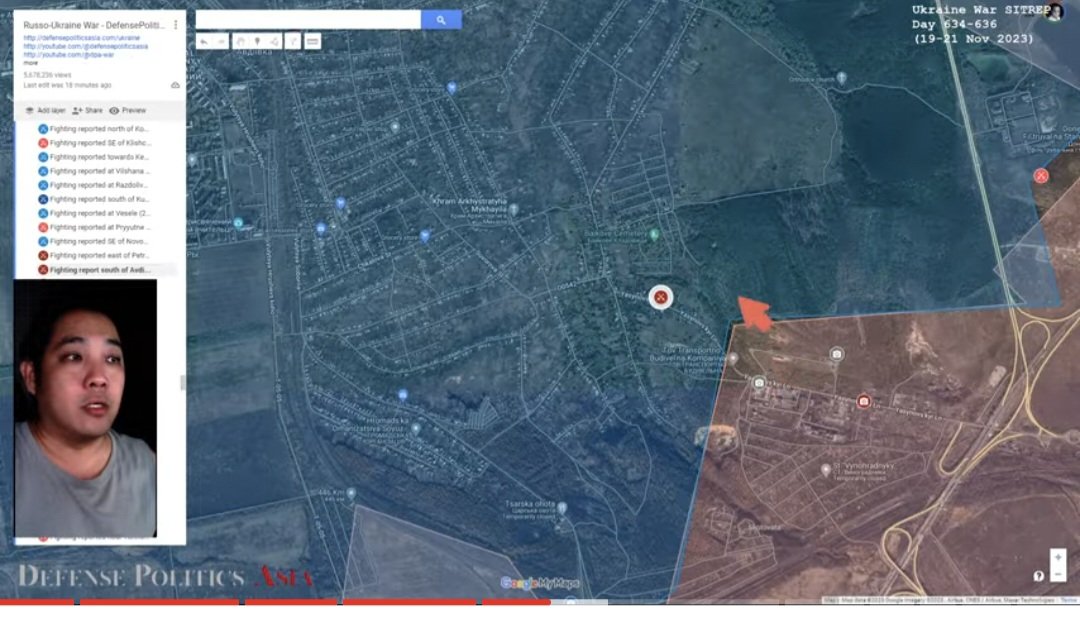The image size is (1080, 624).
Task: Click the undo arrow in map toolbar
Action: (204, 42)
